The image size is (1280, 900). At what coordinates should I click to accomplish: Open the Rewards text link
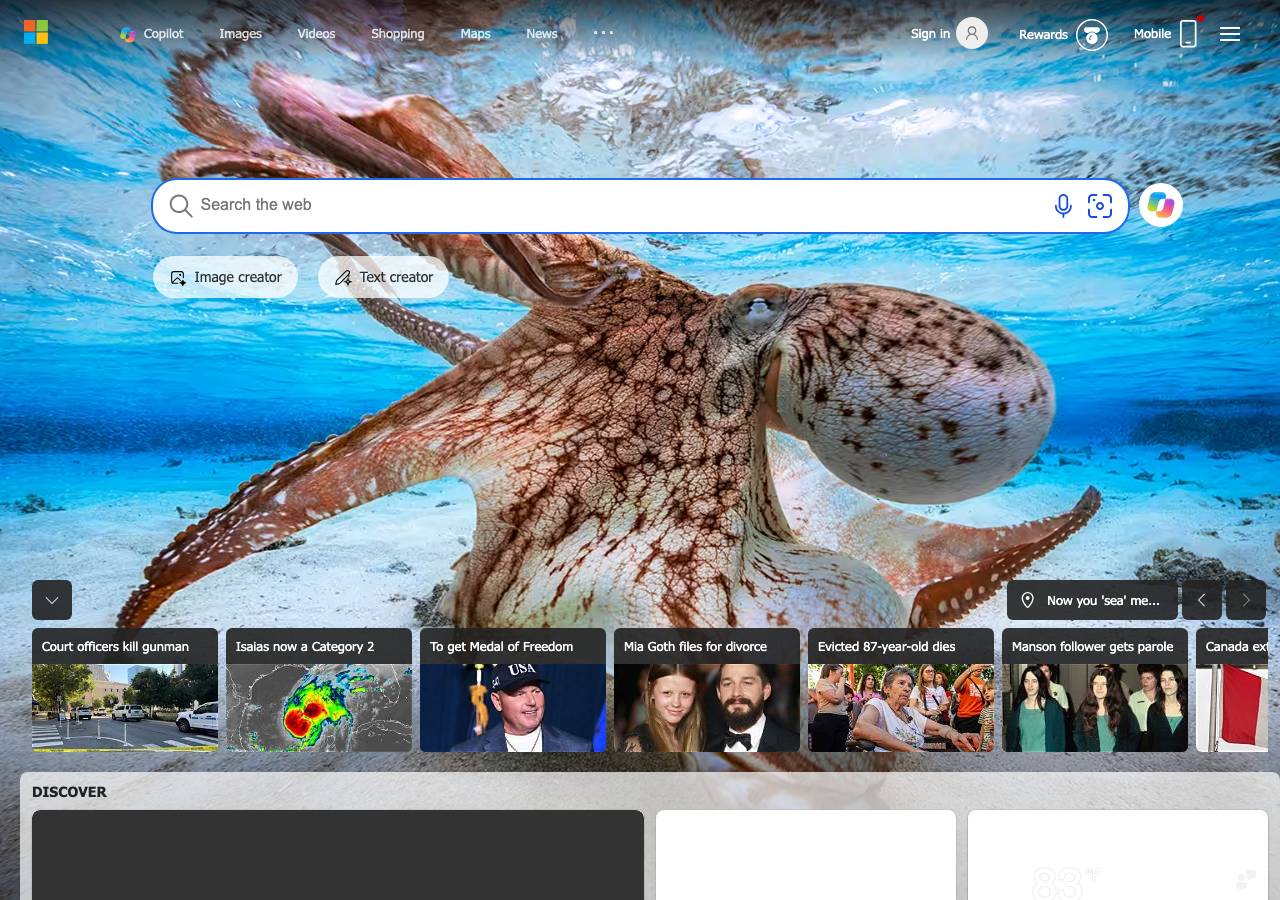point(1043,35)
